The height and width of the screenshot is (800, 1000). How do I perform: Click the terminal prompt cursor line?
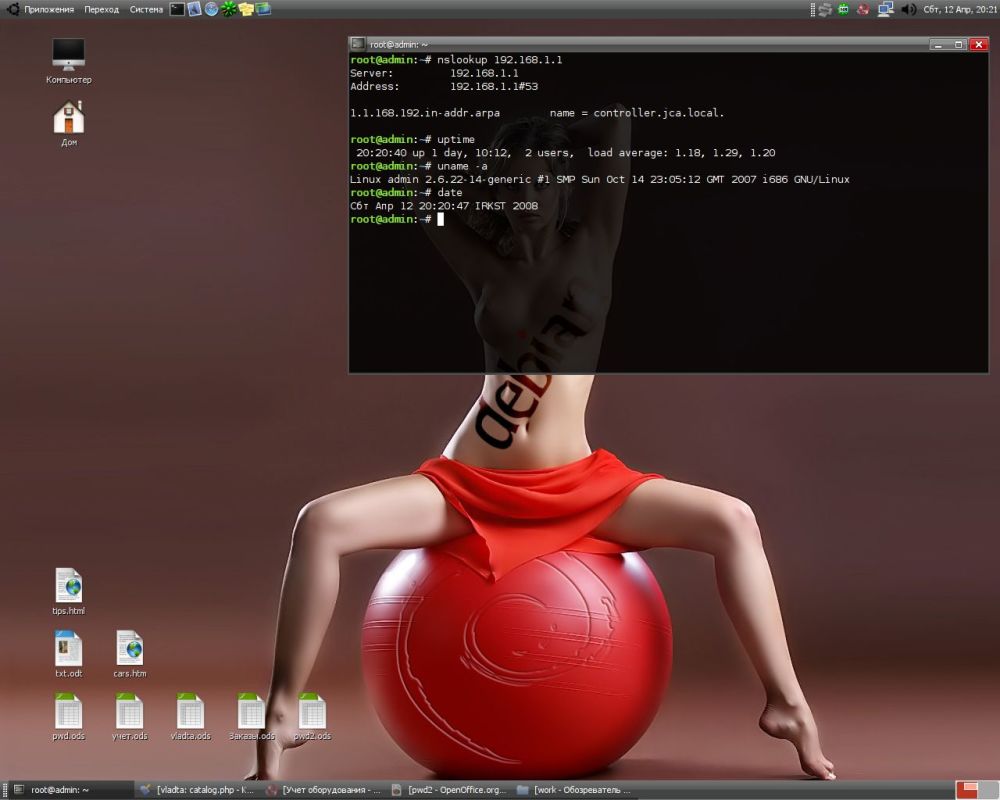397,219
